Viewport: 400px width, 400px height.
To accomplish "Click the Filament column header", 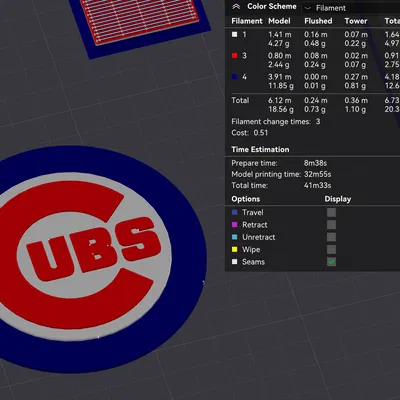I will click(247, 21).
